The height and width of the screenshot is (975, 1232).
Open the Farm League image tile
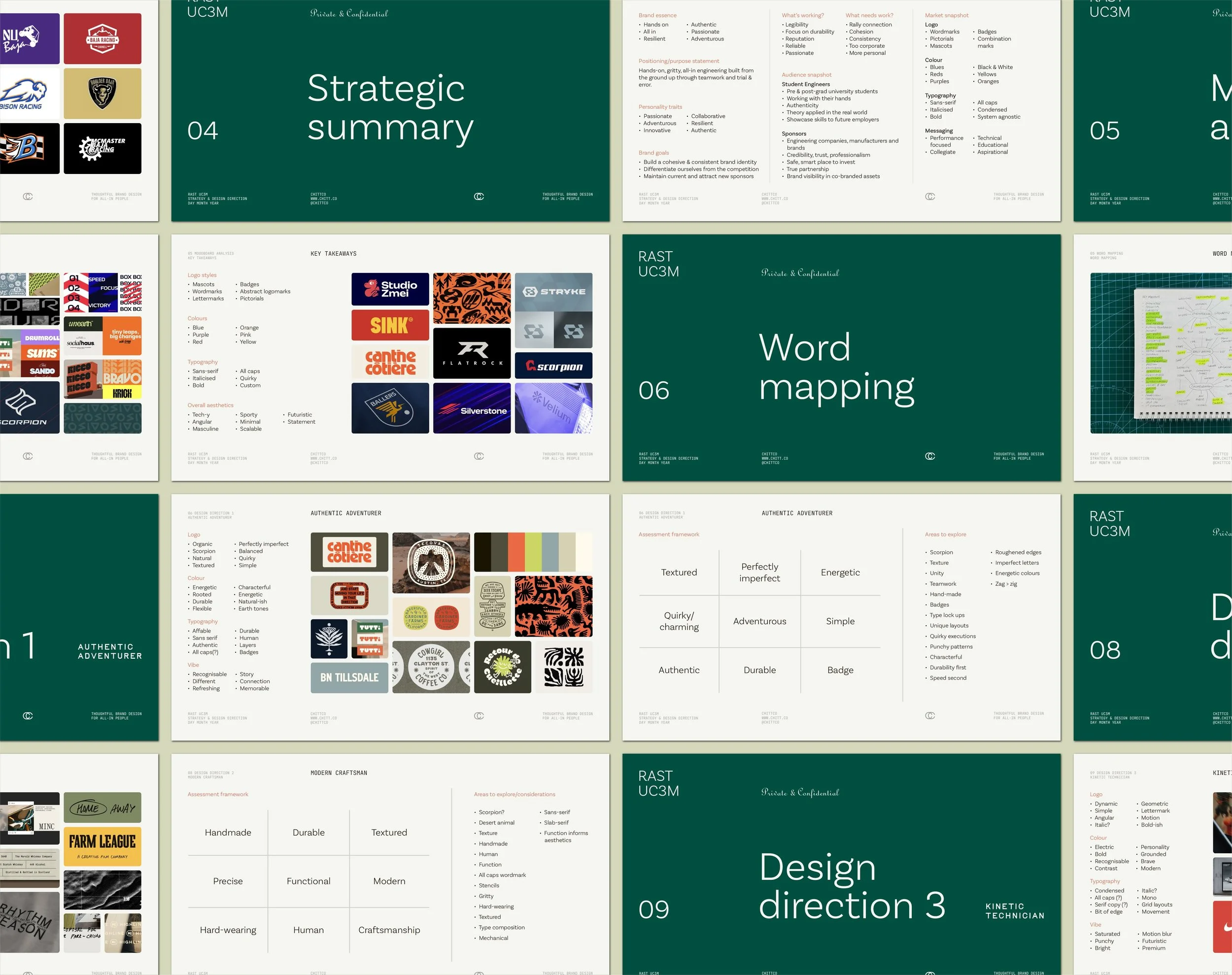(x=102, y=846)
